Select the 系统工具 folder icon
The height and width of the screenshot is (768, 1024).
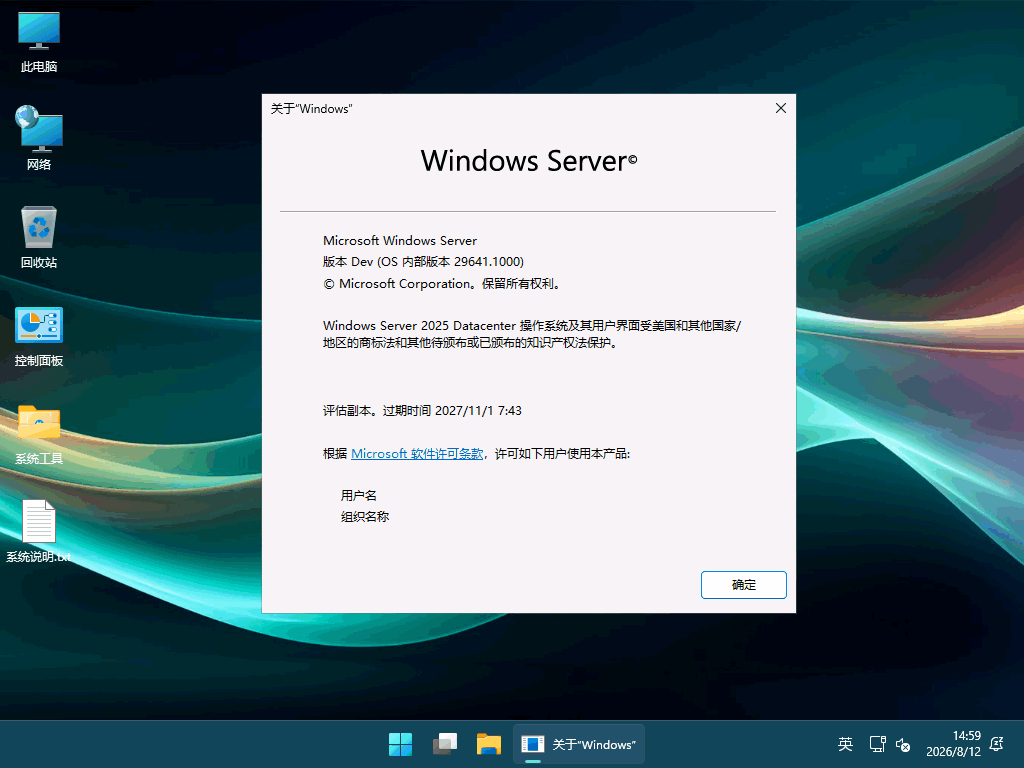tap(39, 434)
